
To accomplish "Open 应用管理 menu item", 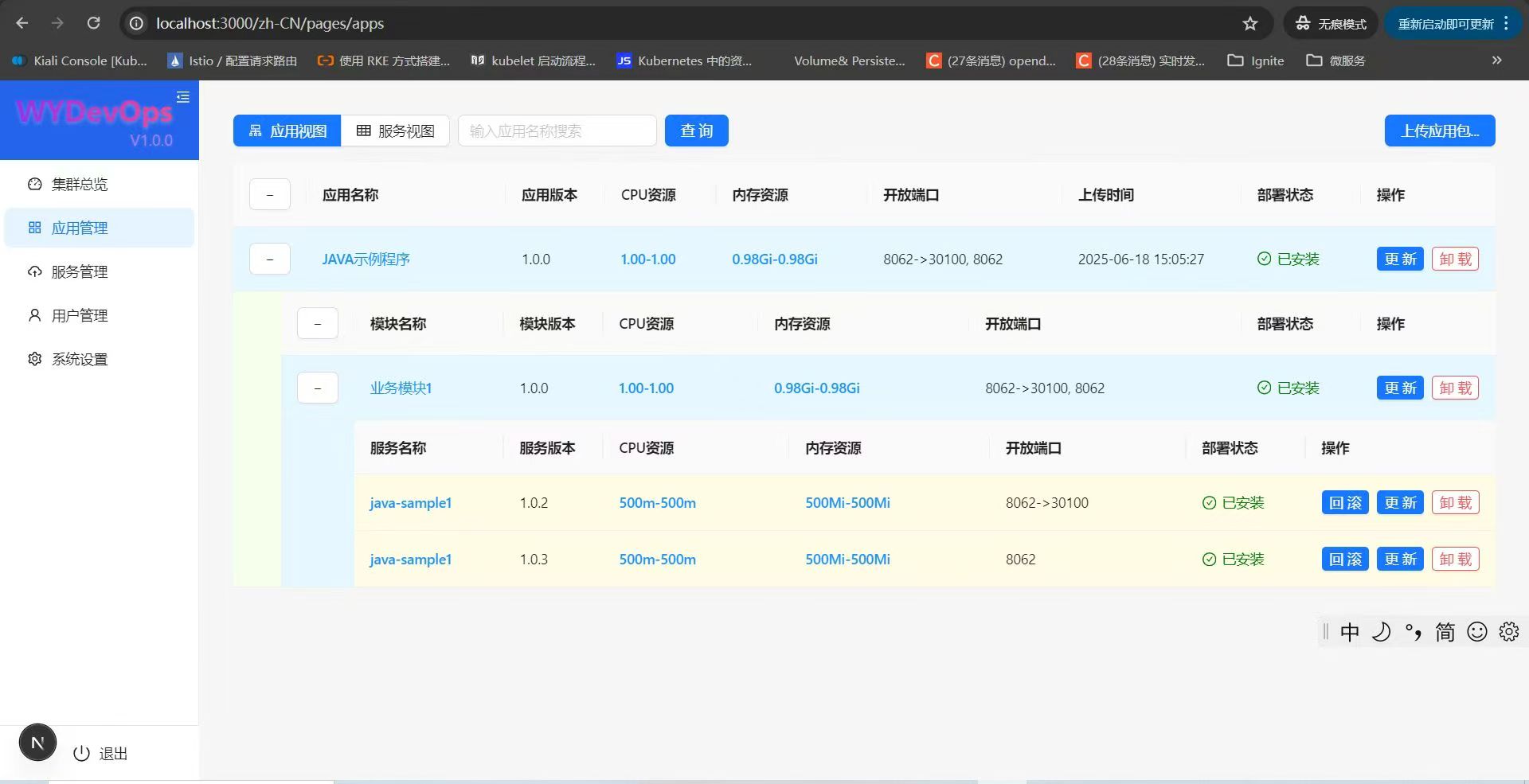I will (x=100, y=228).
